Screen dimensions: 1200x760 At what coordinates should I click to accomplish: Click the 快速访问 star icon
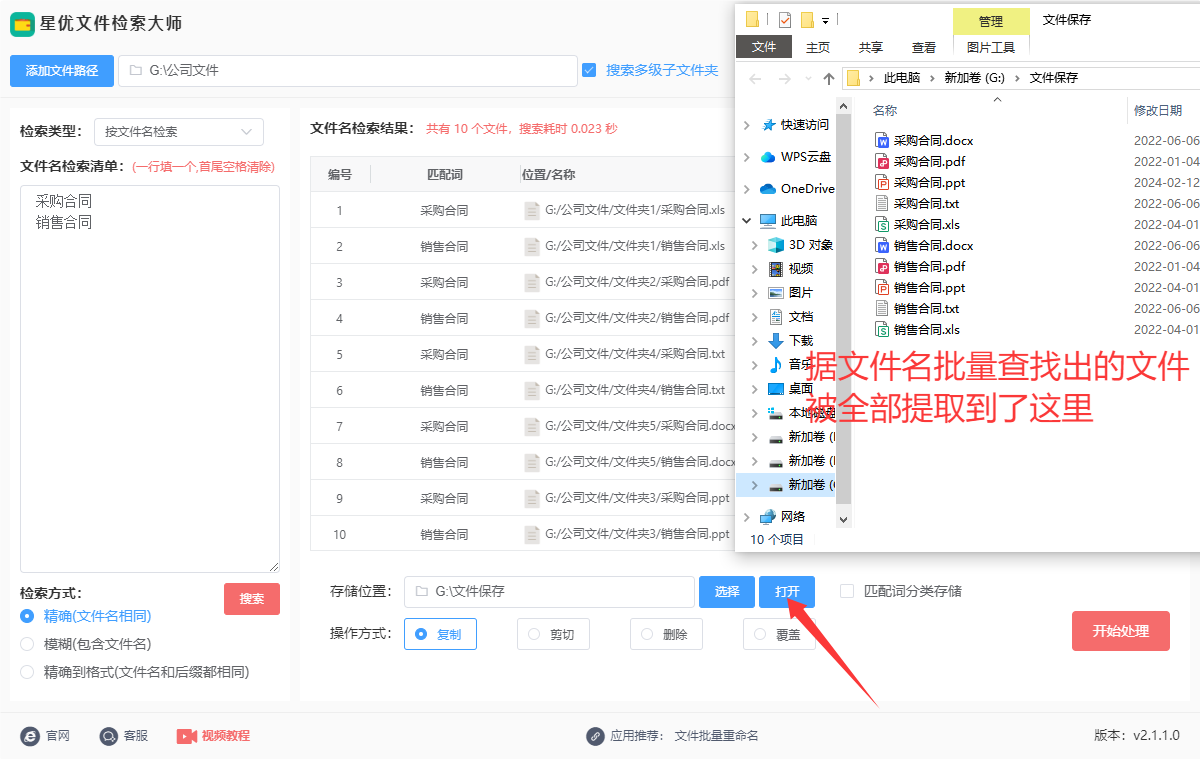pos(768,125)
